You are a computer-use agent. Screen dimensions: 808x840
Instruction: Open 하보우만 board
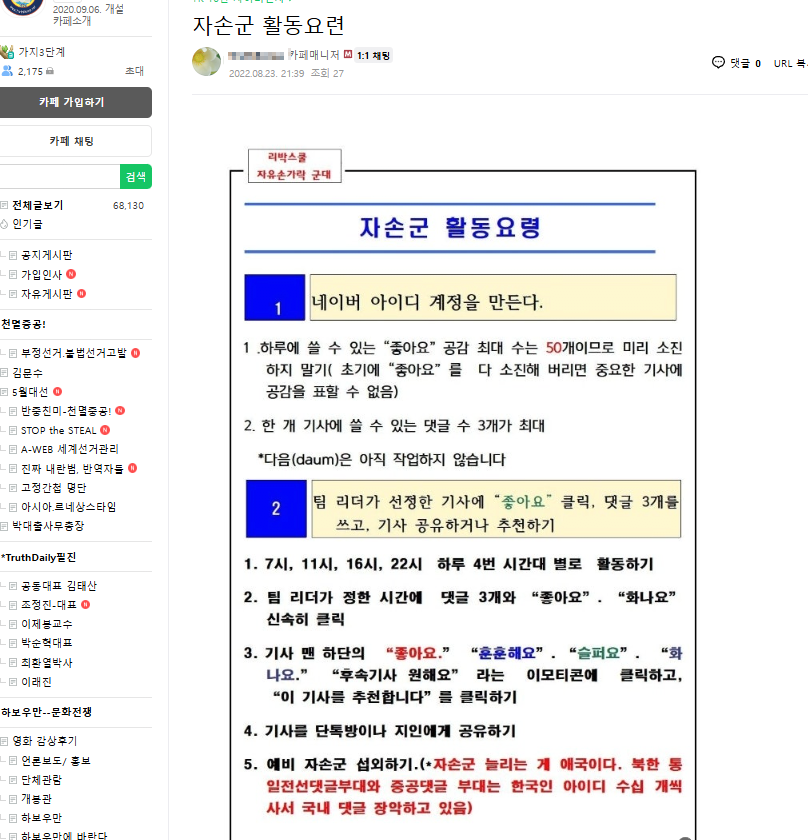tap(41, 818)
